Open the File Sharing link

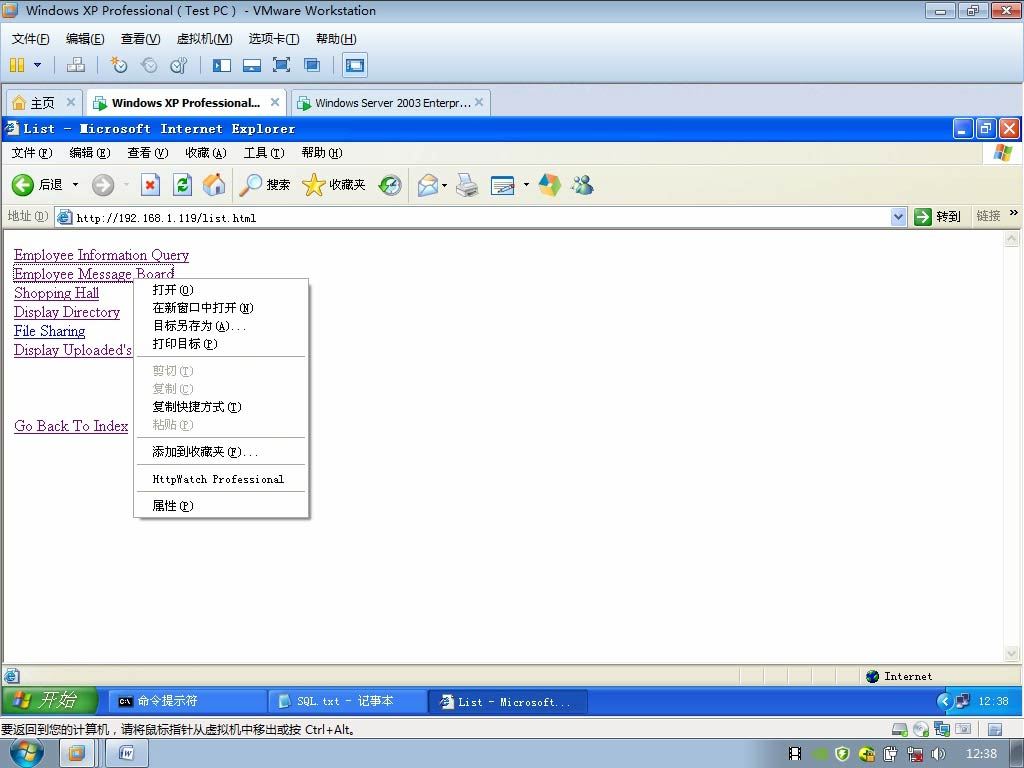[50, 330]
